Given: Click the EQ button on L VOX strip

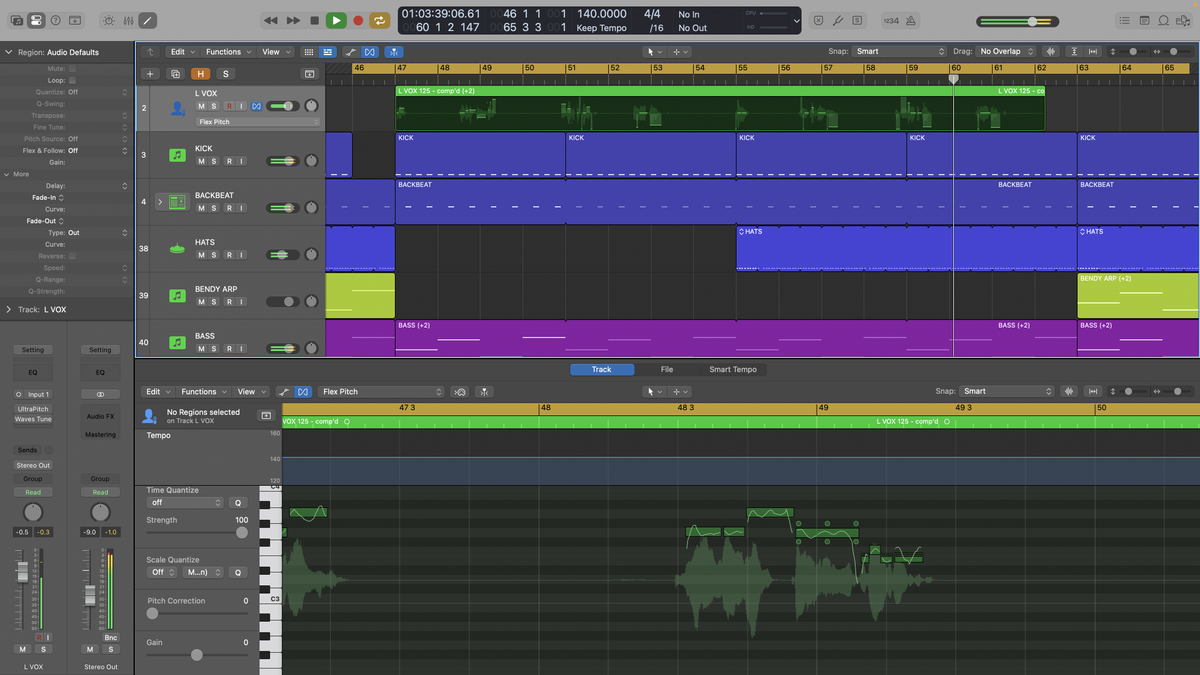Looking at the screenshot, I should [33, 372].
